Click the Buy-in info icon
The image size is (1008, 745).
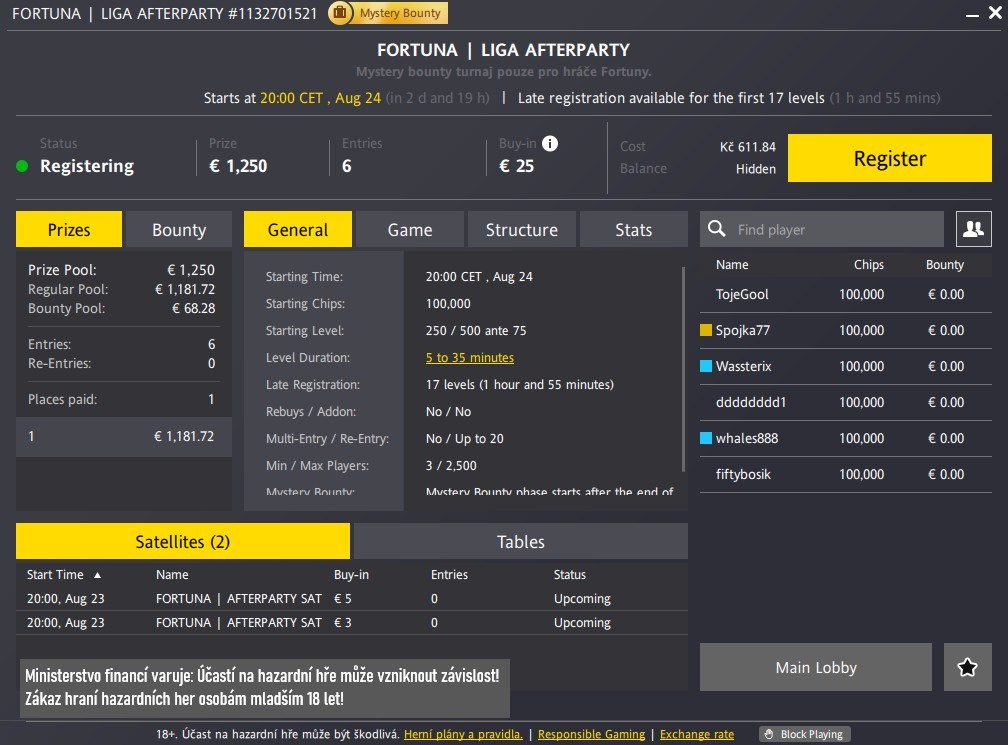pyautogui.click(x=550, y=144)
